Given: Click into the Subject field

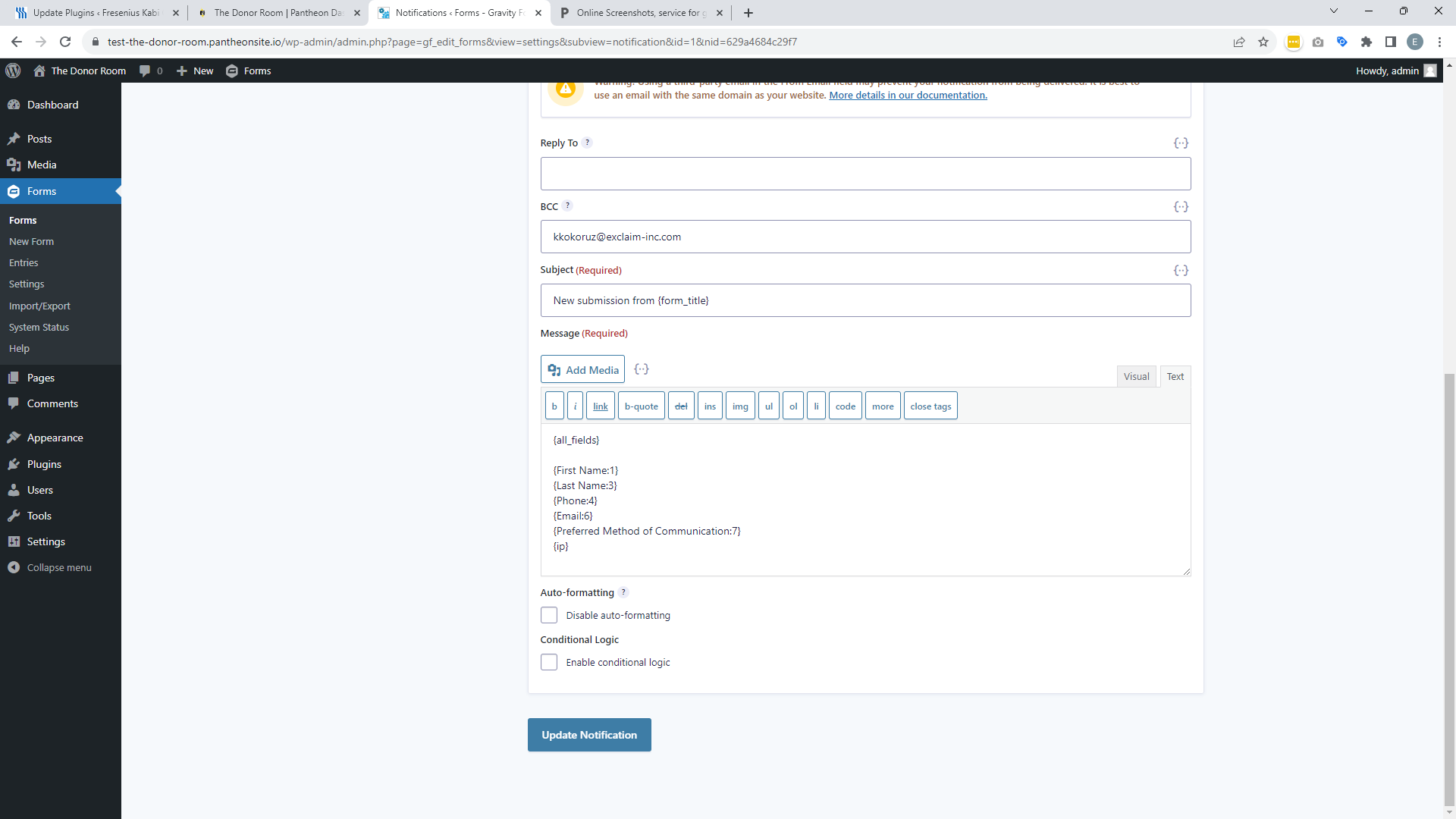Looking at the screenshot, I should click(865, 300).
